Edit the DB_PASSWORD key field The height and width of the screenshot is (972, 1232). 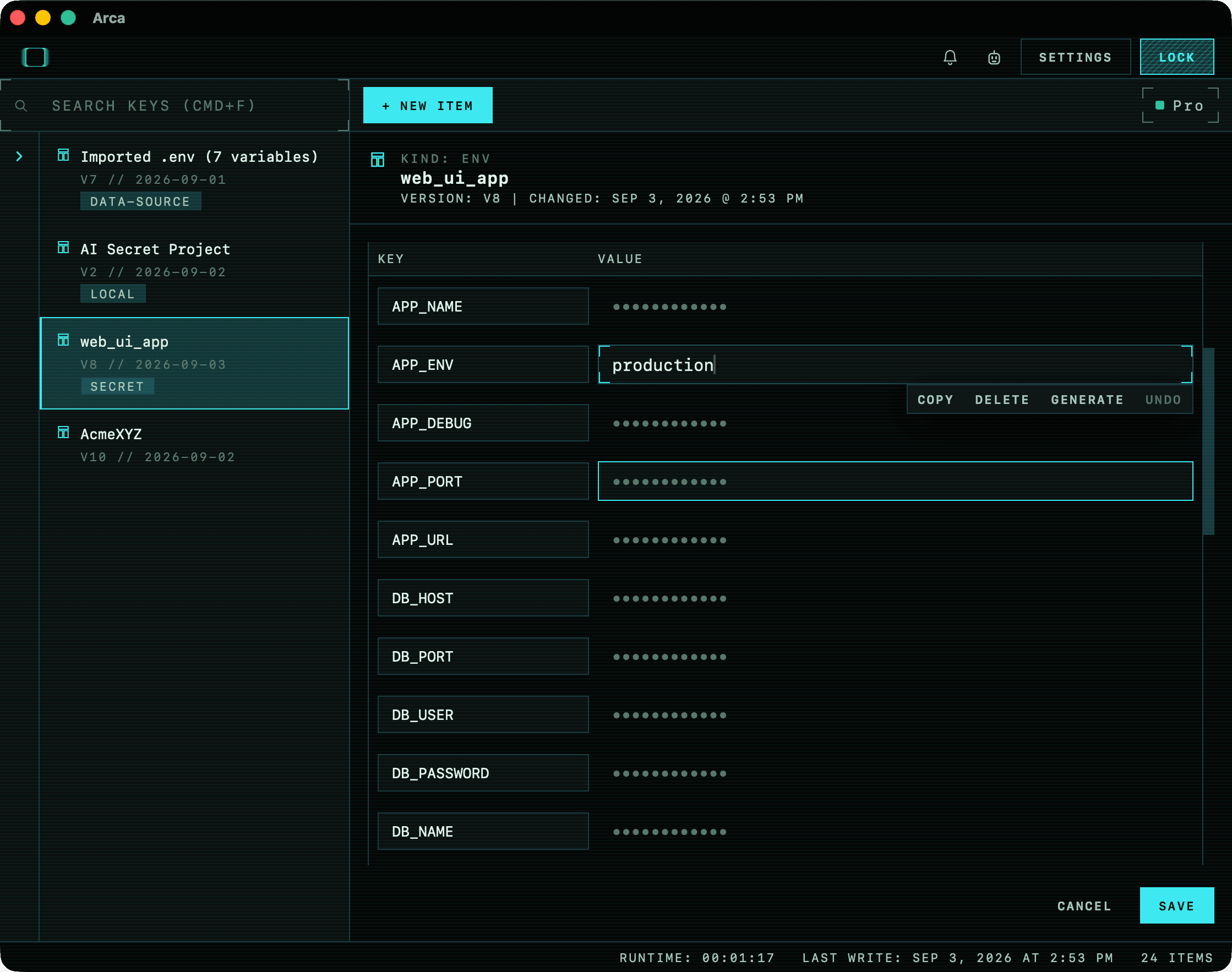(x=483, y=773)
